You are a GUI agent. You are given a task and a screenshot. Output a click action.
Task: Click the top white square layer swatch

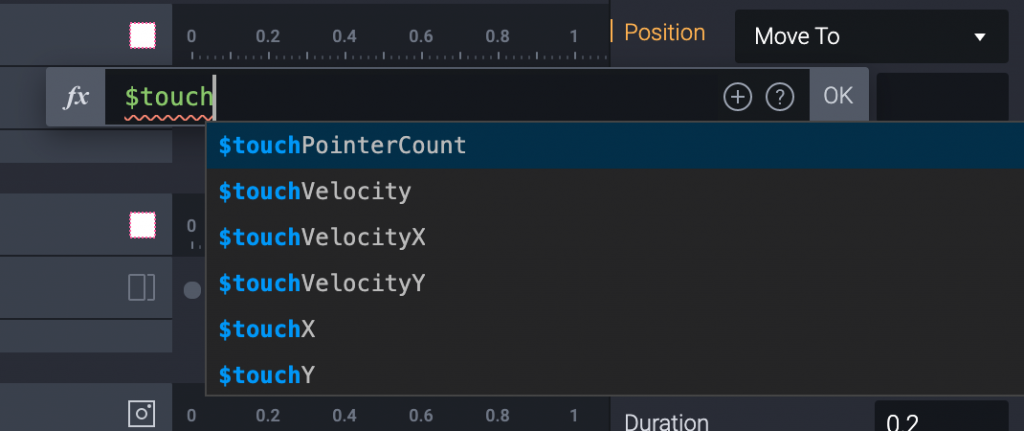click(x=143, y=36)
